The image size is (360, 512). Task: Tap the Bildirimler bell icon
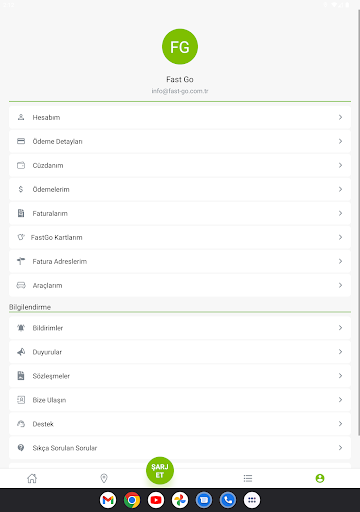(21, 328)
